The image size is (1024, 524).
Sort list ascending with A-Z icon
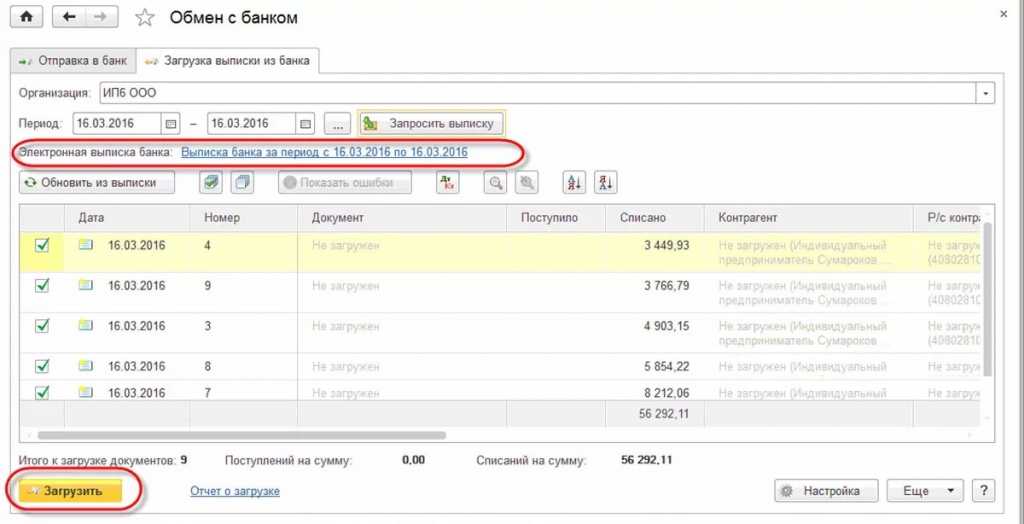click(574, 183)
